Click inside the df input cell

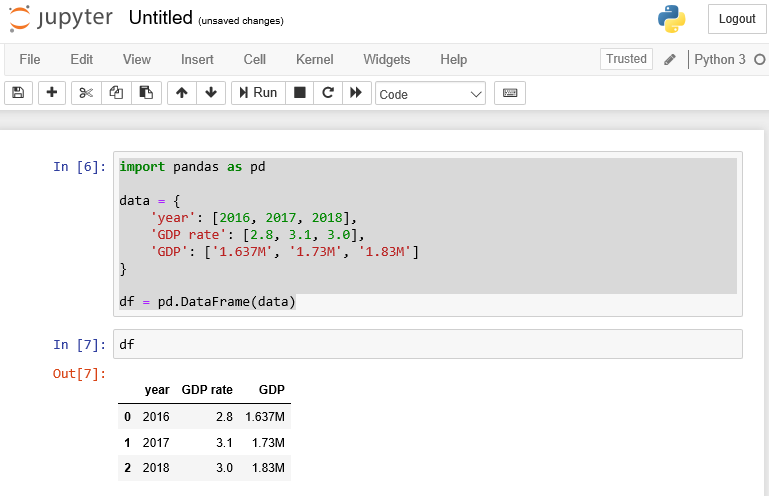428,344
